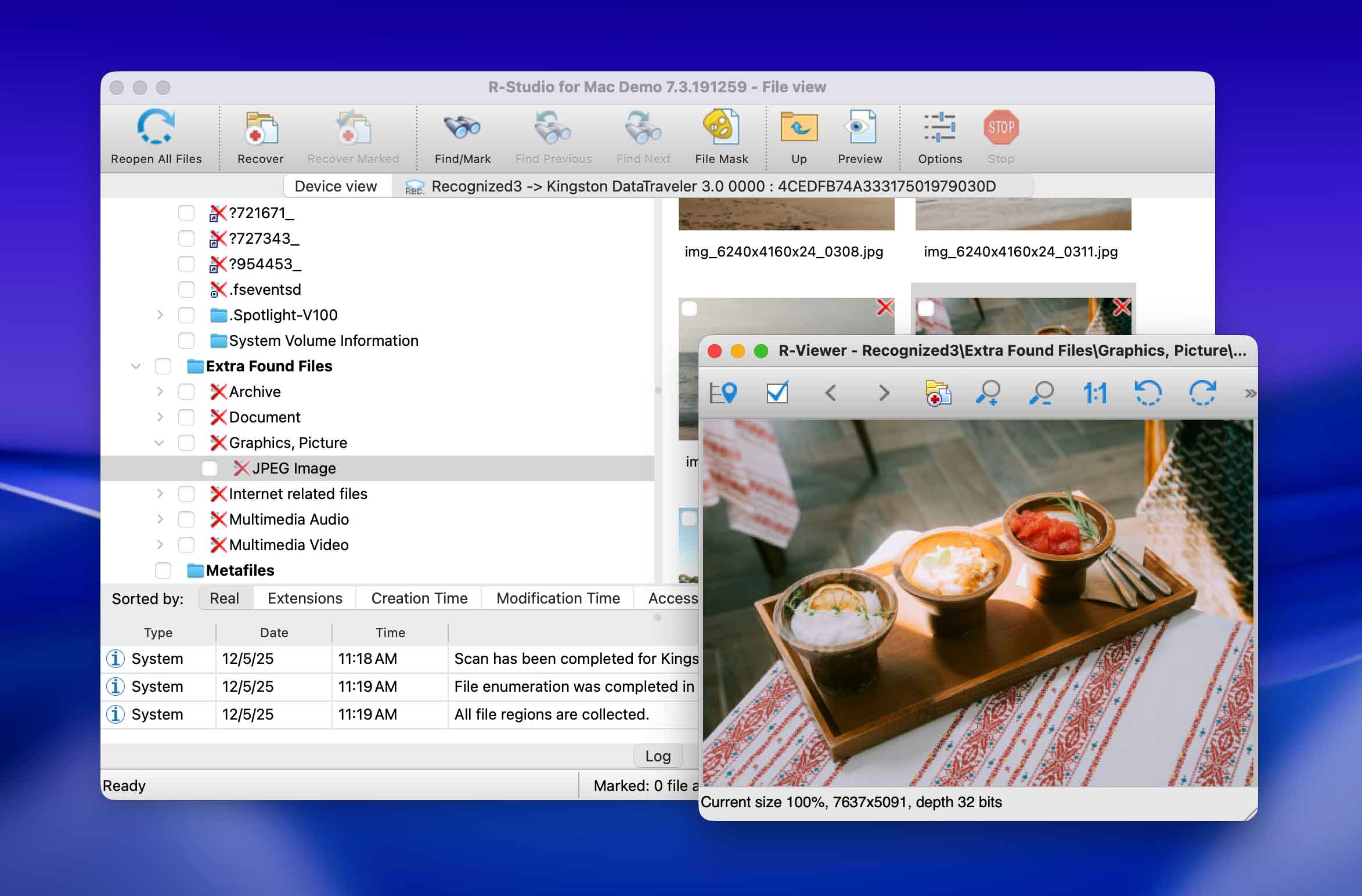Click the Find Next icon
1362x896 pixels.
643,127
